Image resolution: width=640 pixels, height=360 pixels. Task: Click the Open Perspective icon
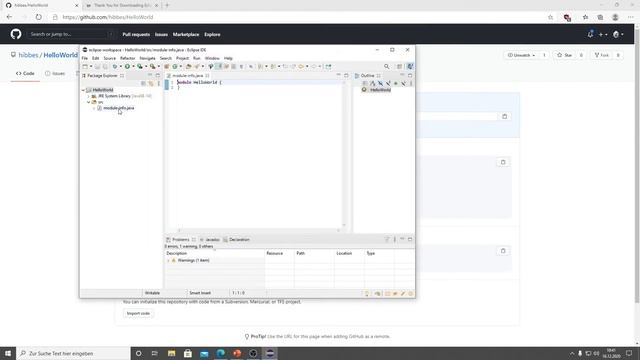[400, 66]
